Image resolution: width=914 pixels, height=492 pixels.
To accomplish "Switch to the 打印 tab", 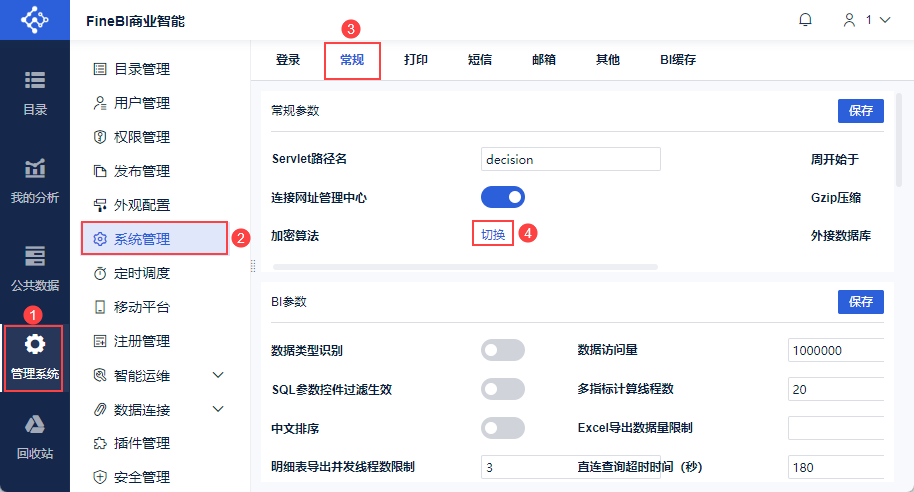I will pos(416,60).
